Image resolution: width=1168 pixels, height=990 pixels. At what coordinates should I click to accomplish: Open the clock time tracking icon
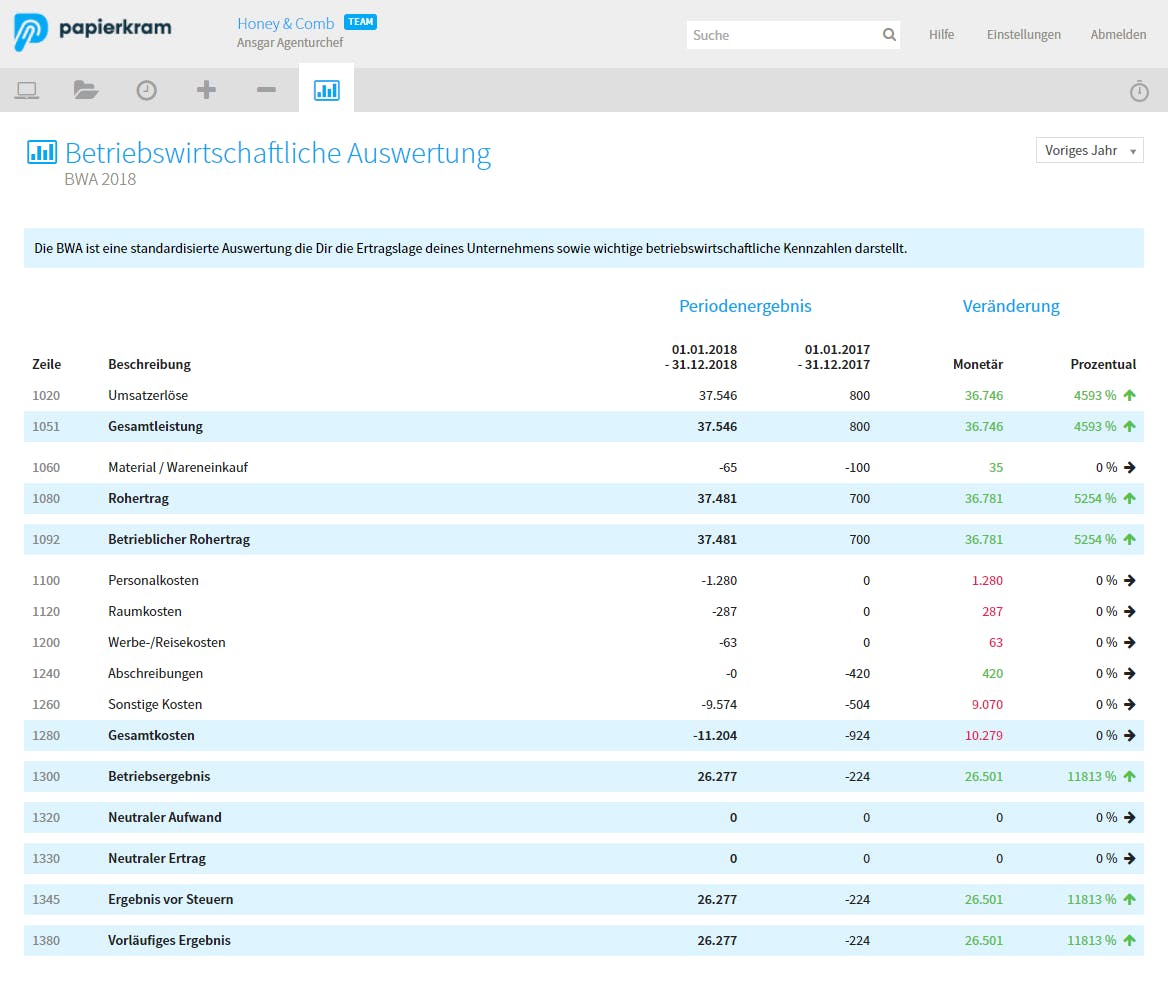[x=147, y=91]
